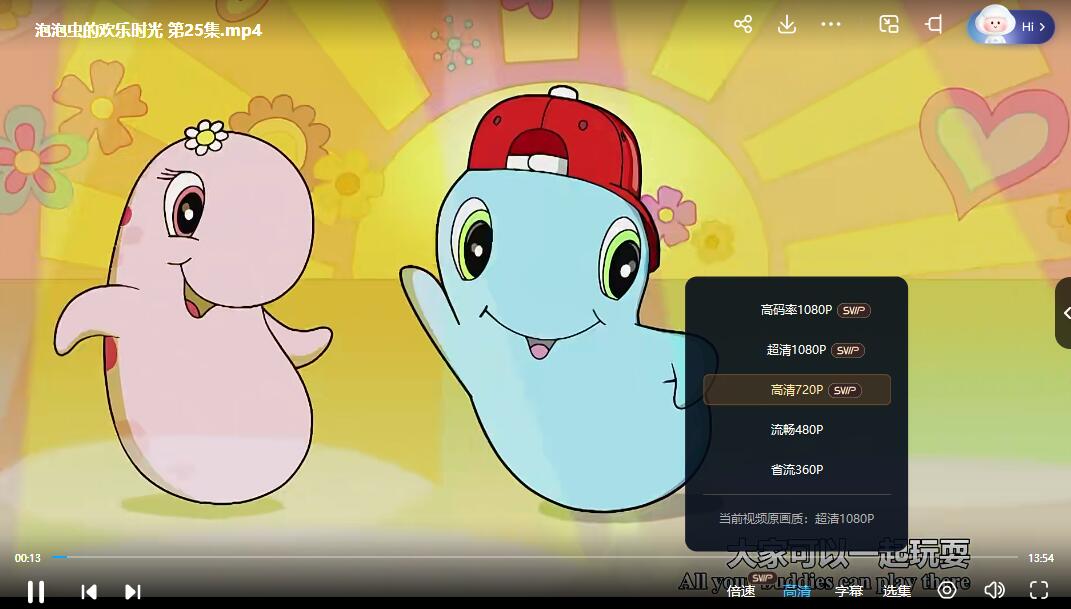Image resolution: width=1071 pixels, height=609 pixels.
Task: Click the total duration 13:54
Action: coord(1041,558)
